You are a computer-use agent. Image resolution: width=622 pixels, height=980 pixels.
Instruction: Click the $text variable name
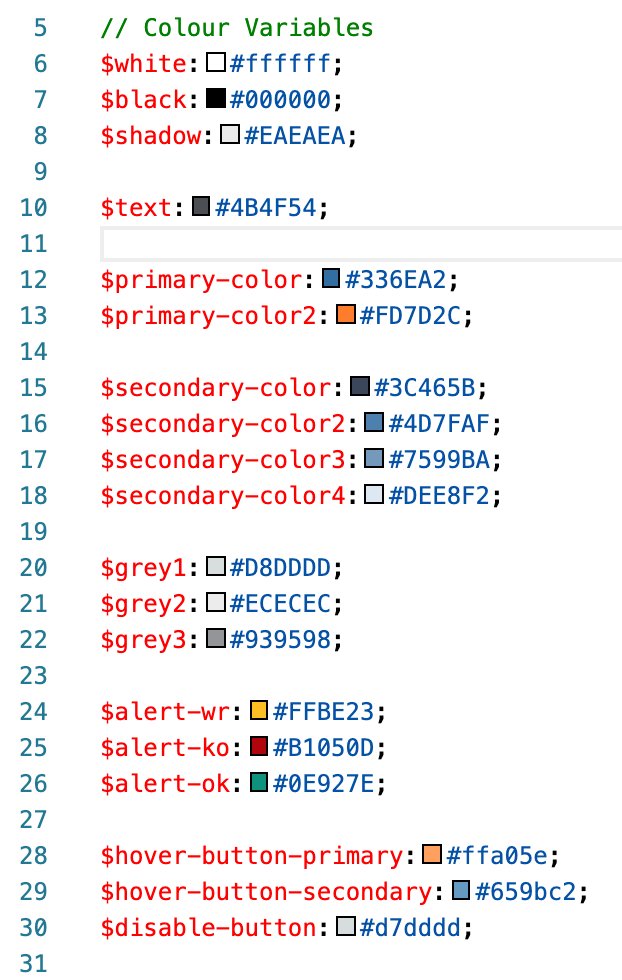click(x=136, y=208)
